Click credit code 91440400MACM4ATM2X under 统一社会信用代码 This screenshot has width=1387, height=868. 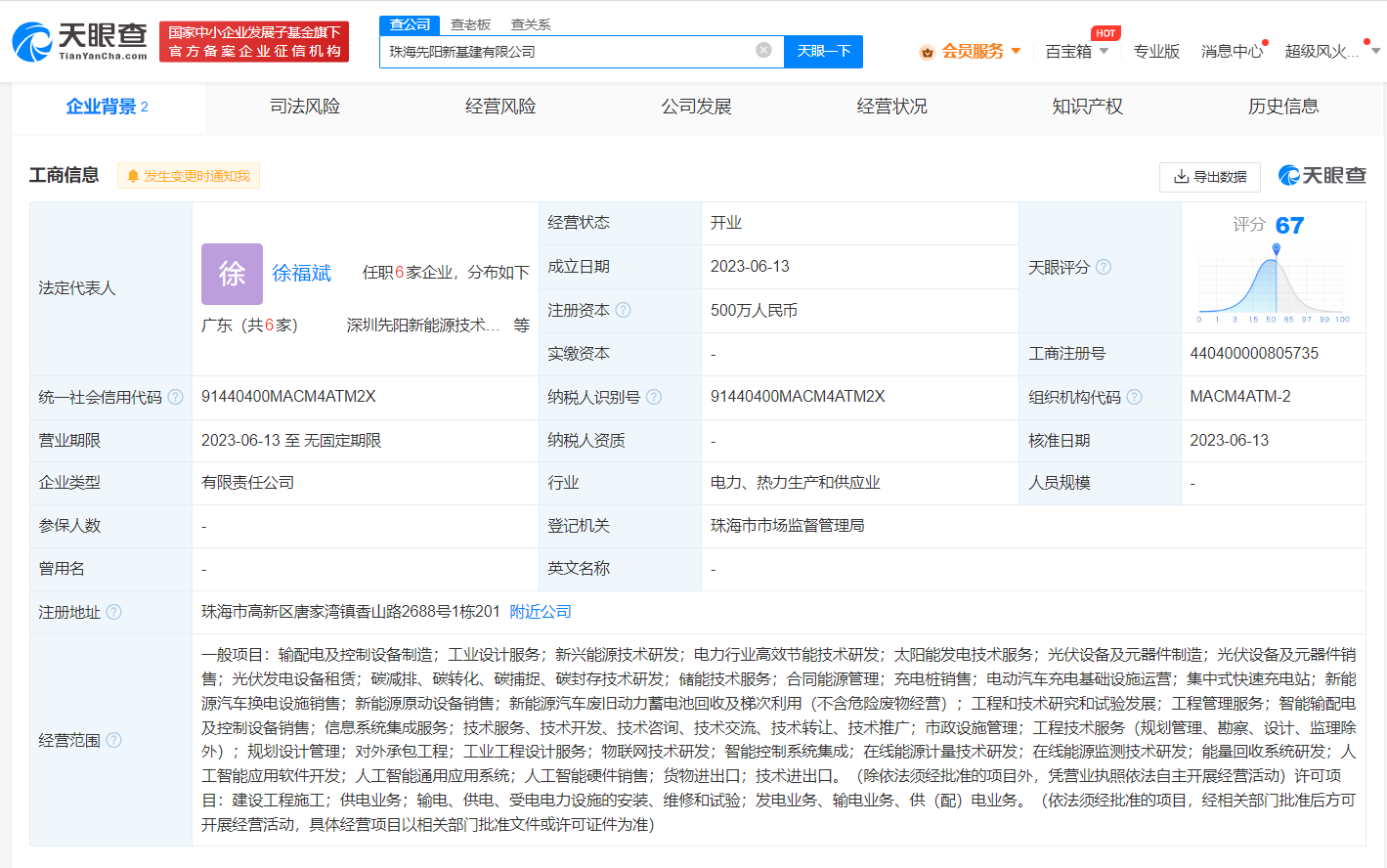click(x=288, y=397)
